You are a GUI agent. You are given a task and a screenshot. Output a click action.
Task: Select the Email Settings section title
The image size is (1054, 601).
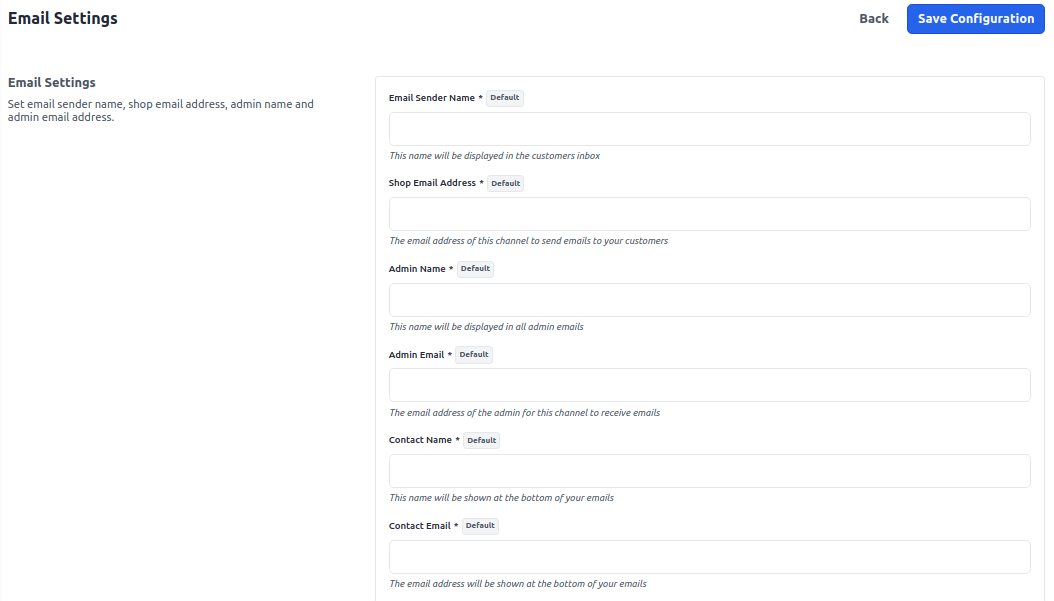coord(51,82)
